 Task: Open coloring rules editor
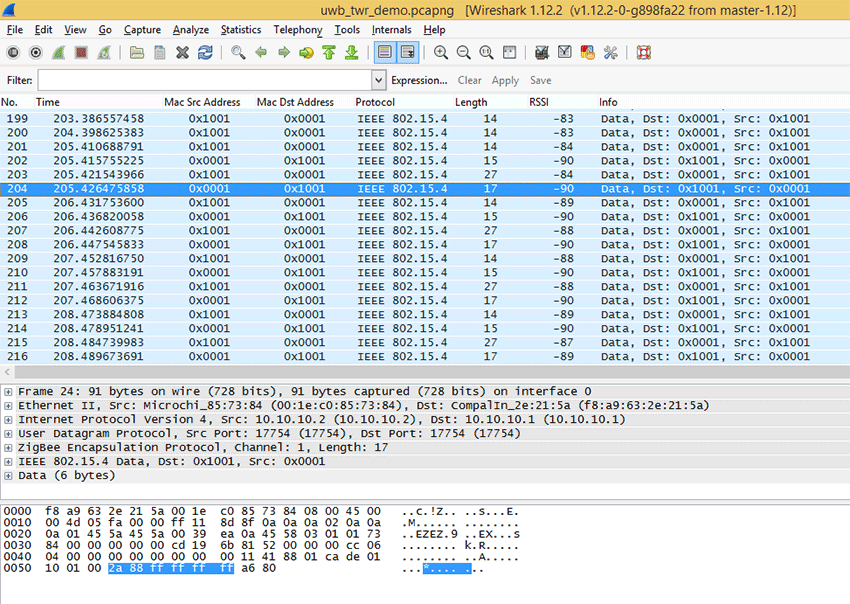point(587,53)
